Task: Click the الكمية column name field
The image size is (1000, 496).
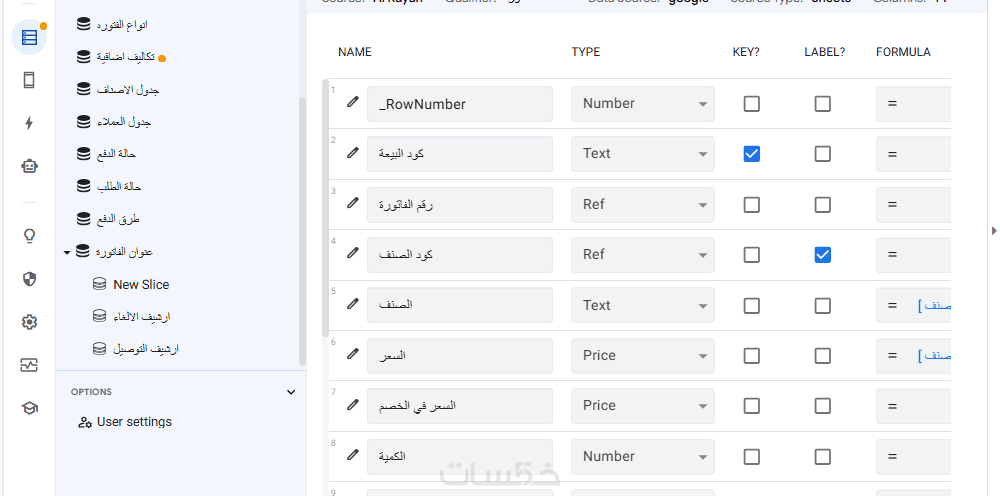Action: [x=460, y=456]
